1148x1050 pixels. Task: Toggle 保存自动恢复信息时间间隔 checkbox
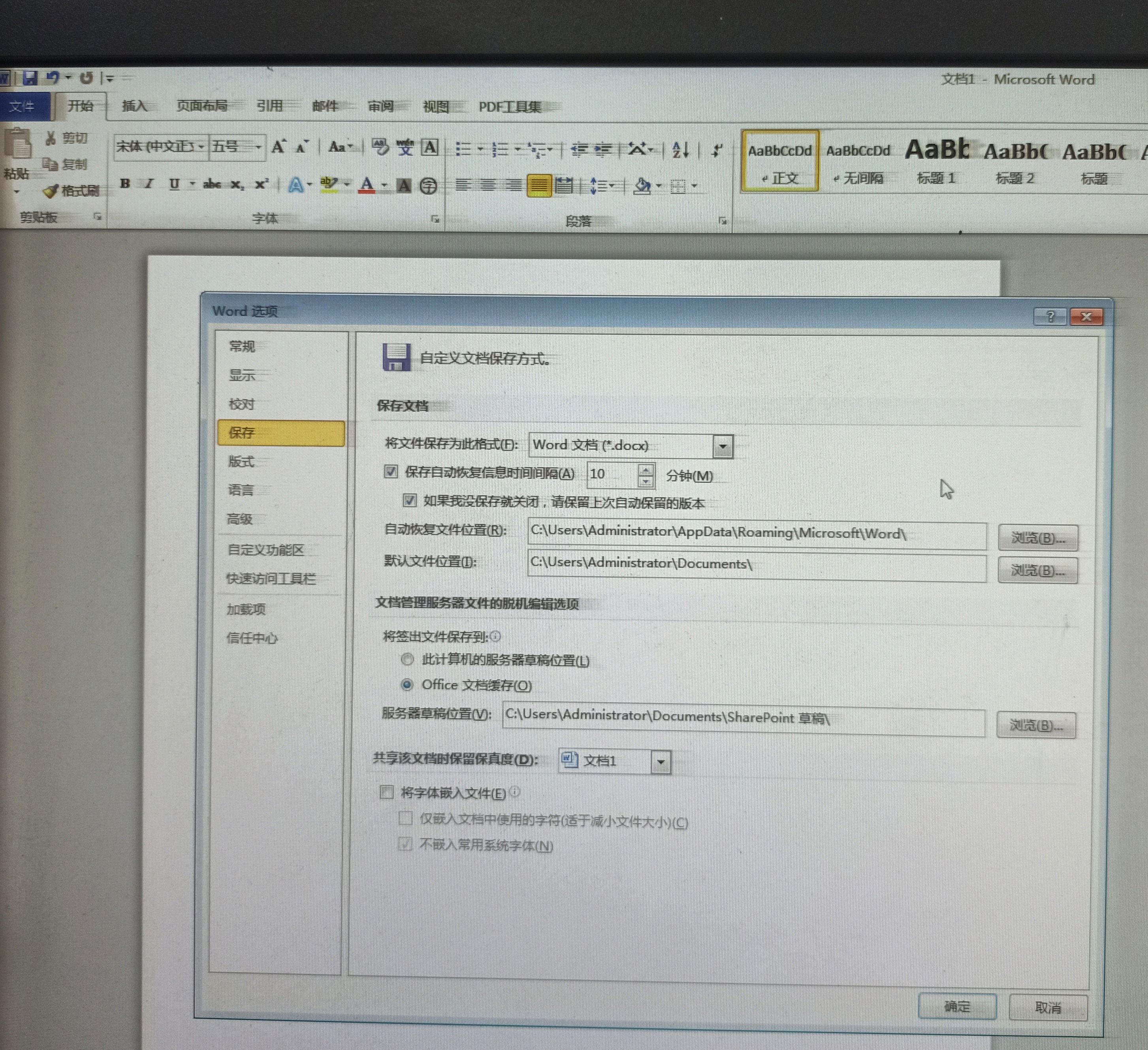coord(391,471)
